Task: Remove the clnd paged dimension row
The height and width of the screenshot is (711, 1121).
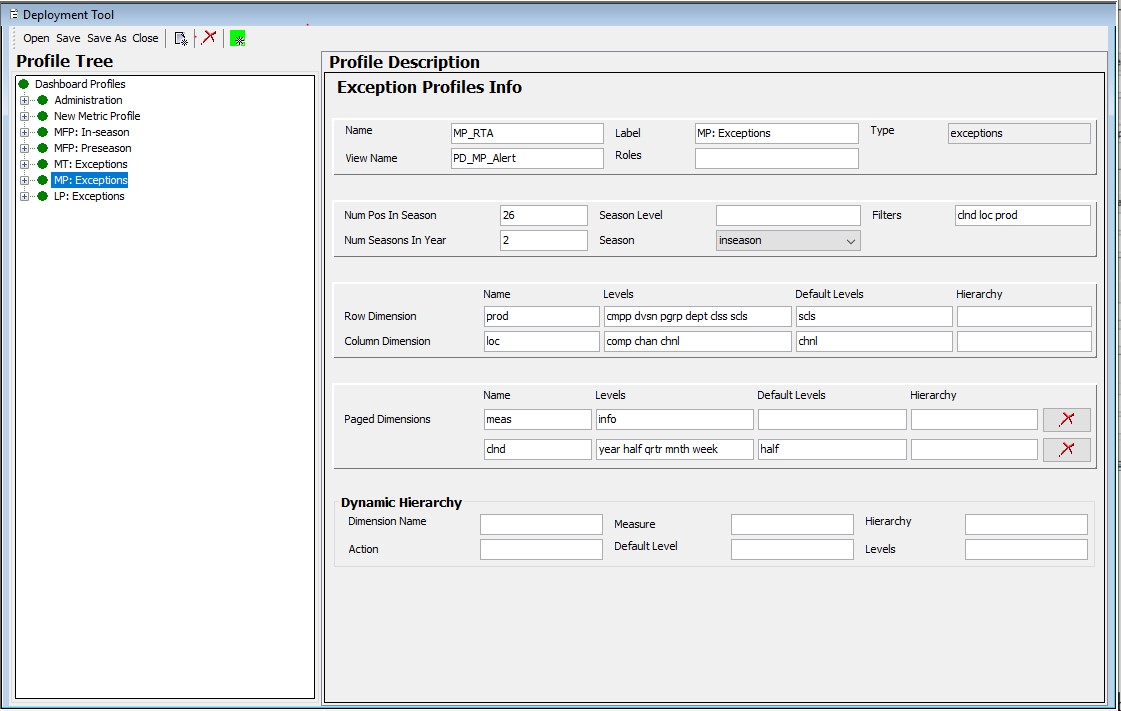Action: (1067, 449)
